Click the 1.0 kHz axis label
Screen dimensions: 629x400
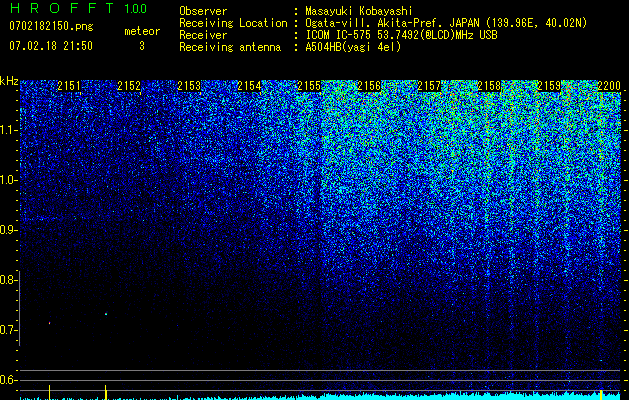click(x=7, y=180)
